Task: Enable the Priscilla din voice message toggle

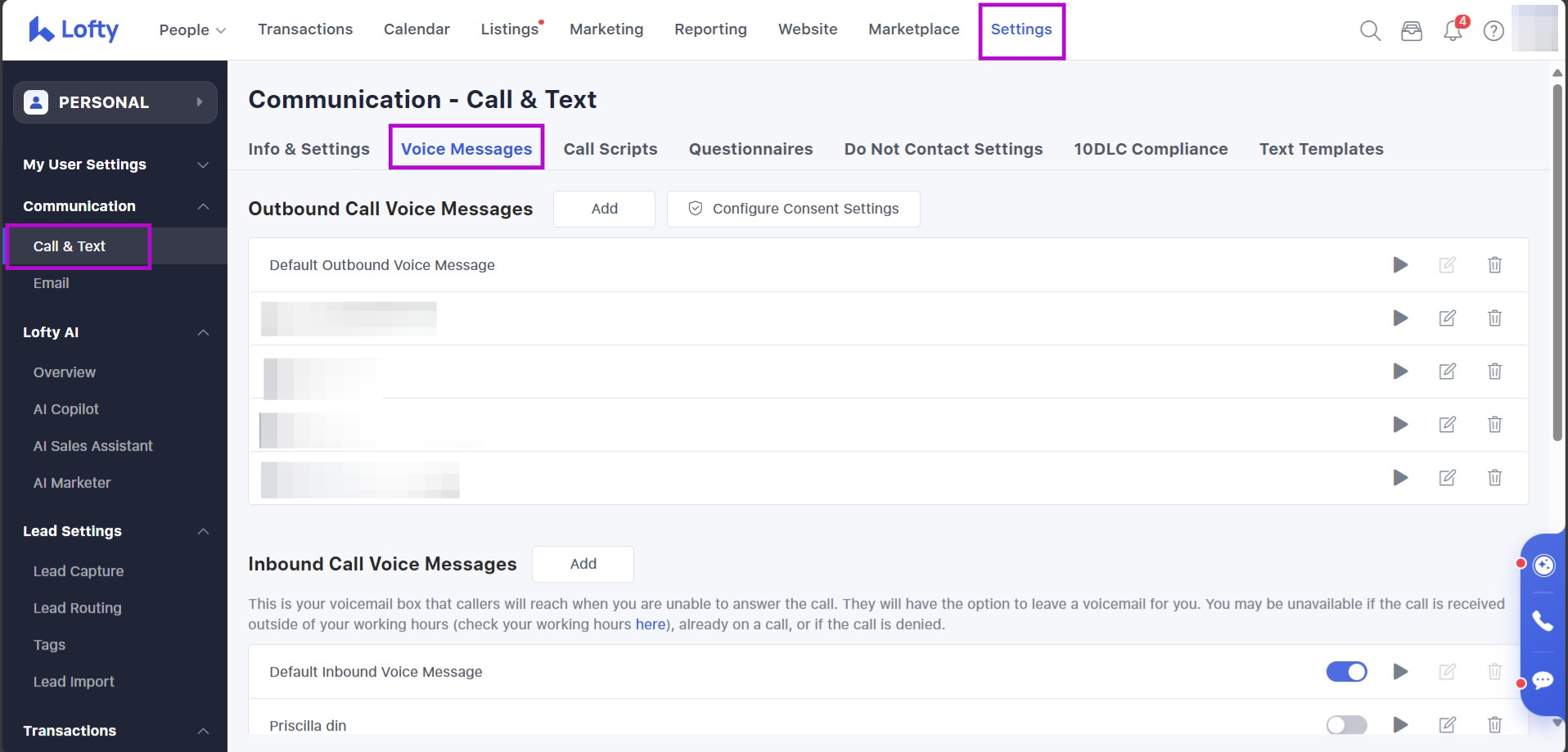Action: pyautogui.click(x=1346, y=725)
